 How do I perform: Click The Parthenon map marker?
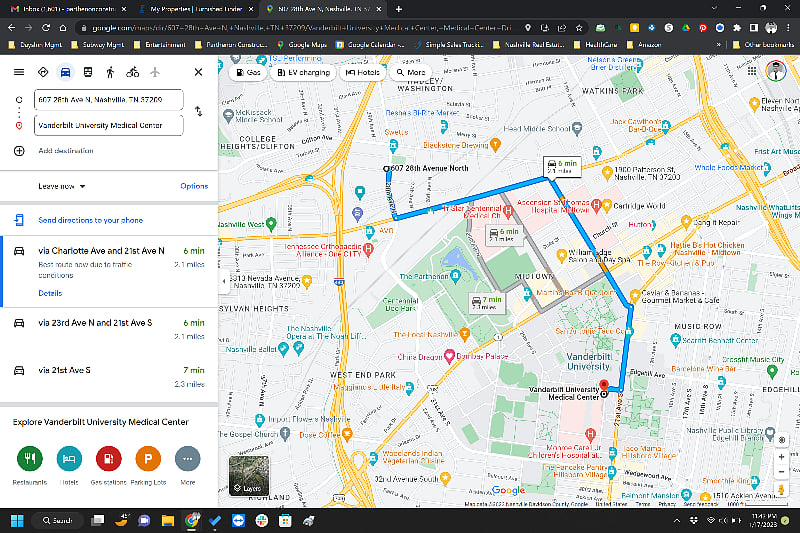[455, 276]
